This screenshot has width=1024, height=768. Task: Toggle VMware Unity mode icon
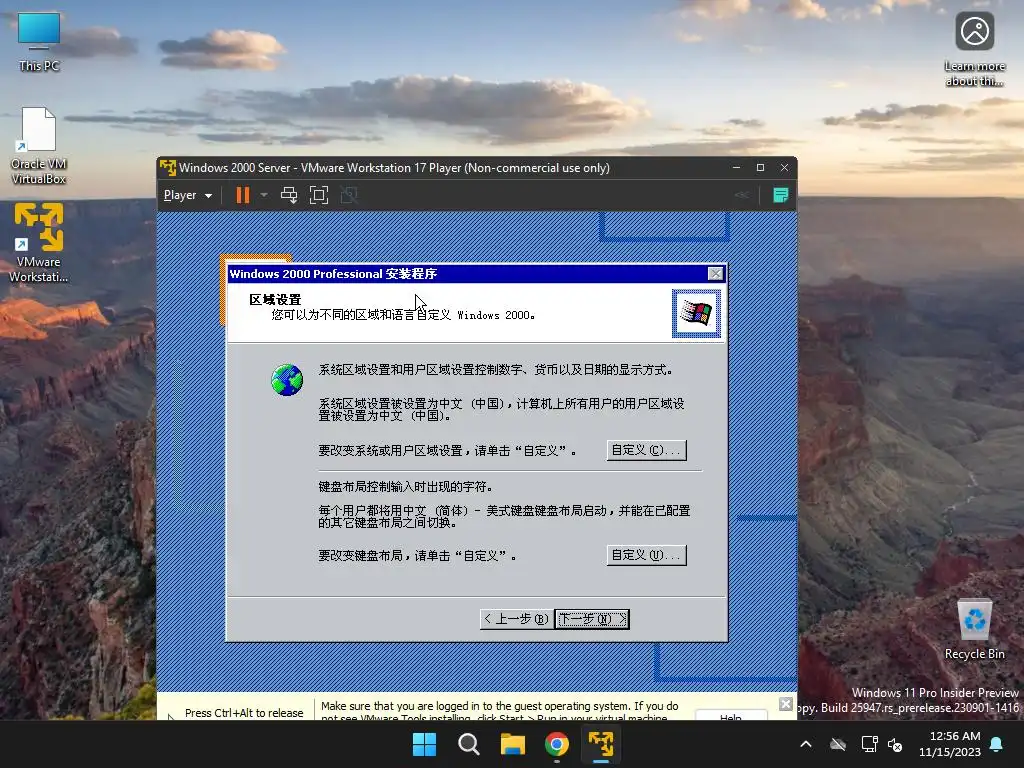coord(349,195)
